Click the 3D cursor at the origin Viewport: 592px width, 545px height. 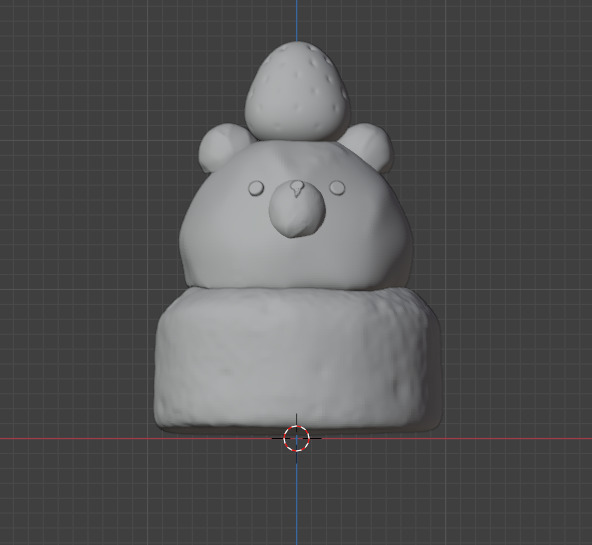click(296, 438)
